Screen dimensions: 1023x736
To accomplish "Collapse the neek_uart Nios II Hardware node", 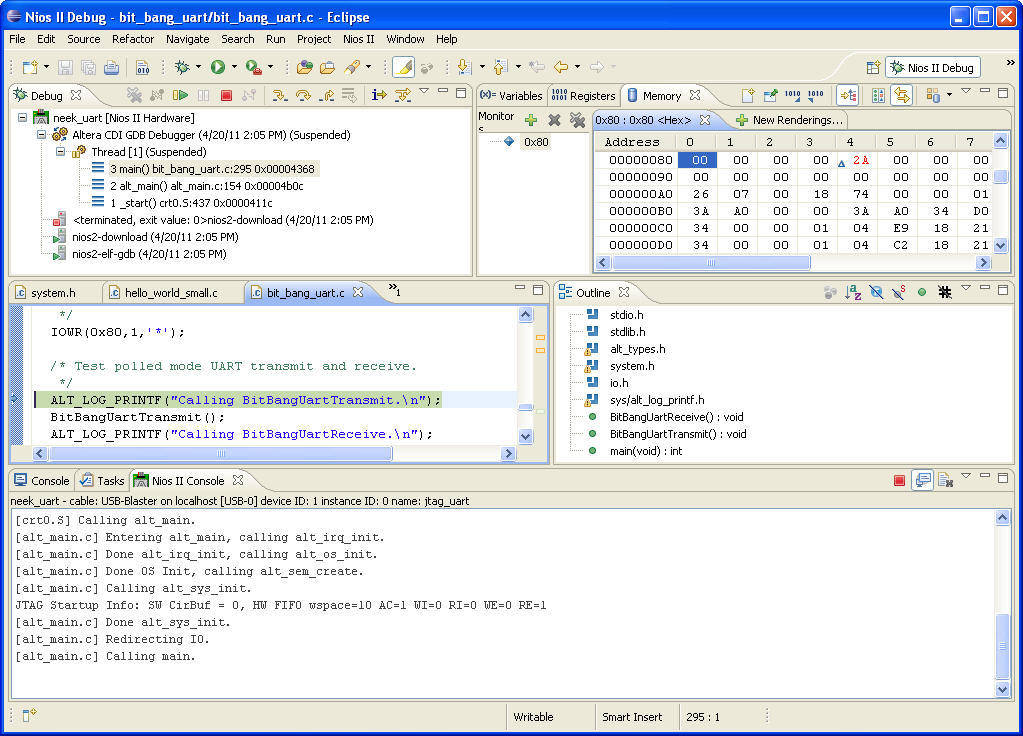I will click(x=23, y=118).
